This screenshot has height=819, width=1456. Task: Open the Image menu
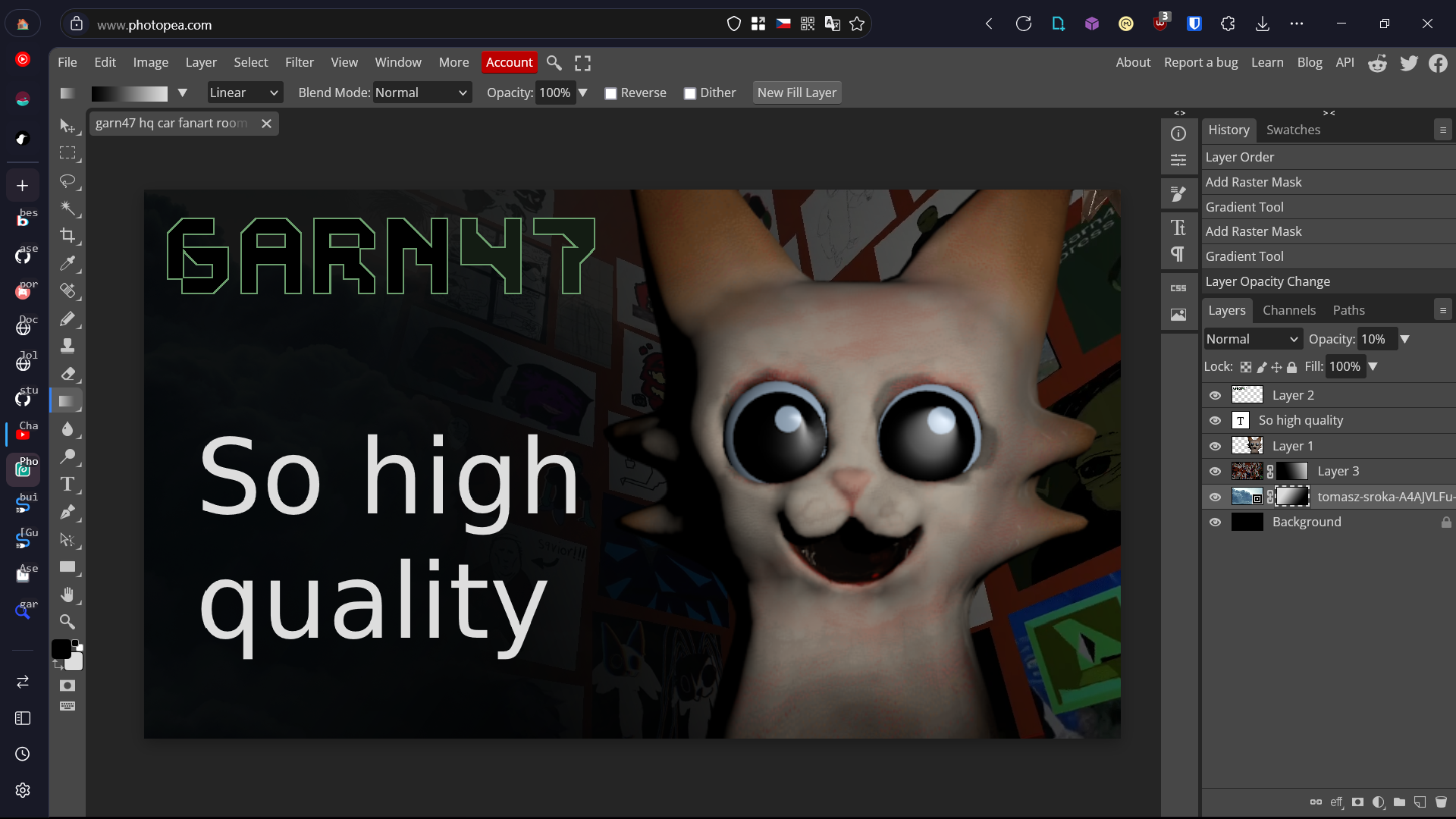(x=151, y=62)
